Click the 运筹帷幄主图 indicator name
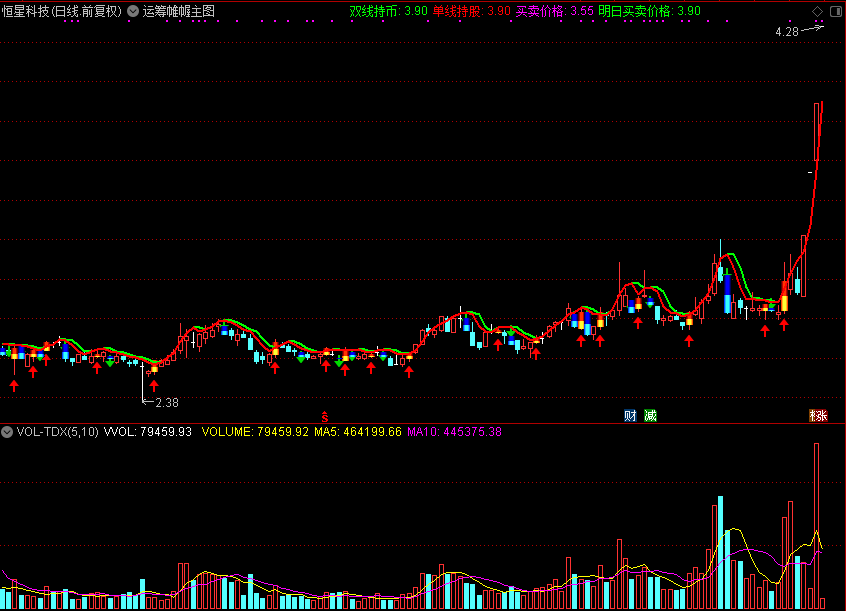Image resolution: width=846 pixels, height=611 pixels. pyautogui.click(x=179, y=11)
